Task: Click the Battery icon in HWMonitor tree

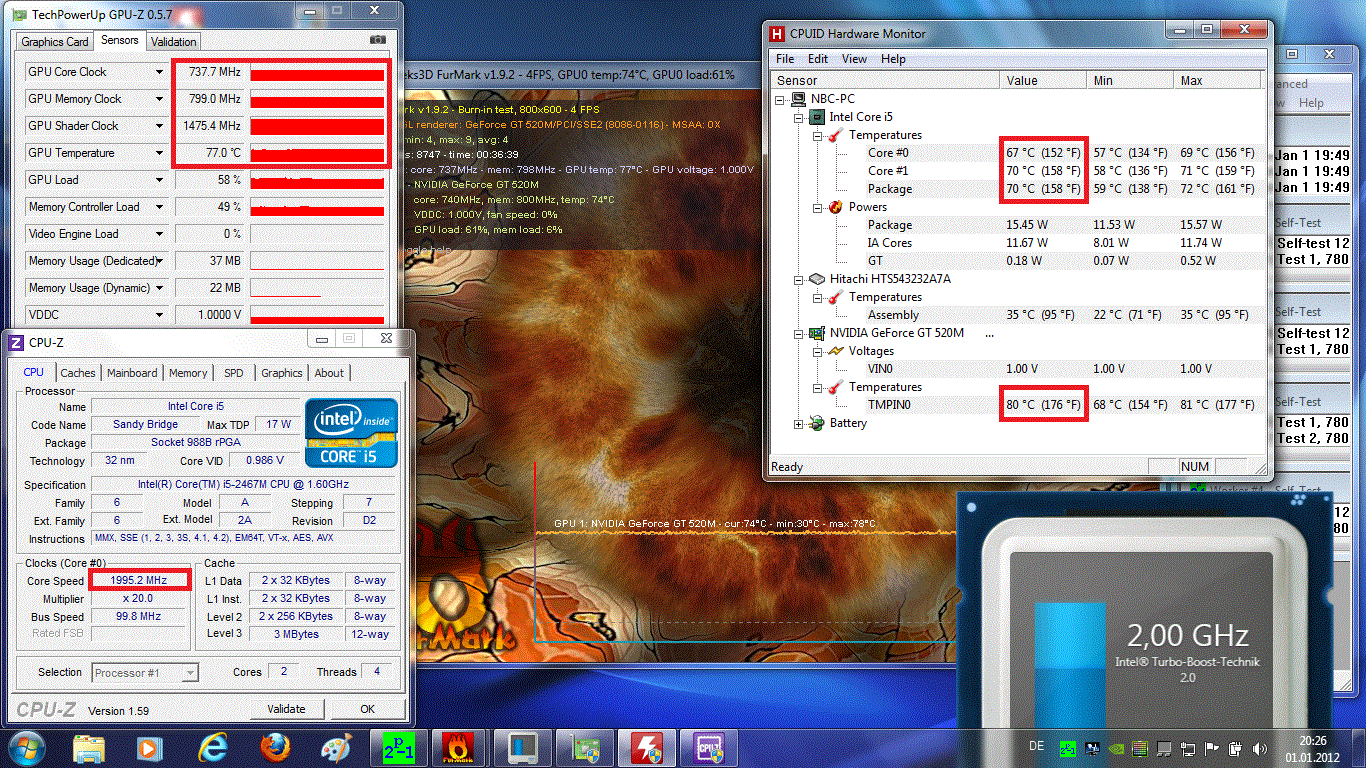Action: coord(817,423)
